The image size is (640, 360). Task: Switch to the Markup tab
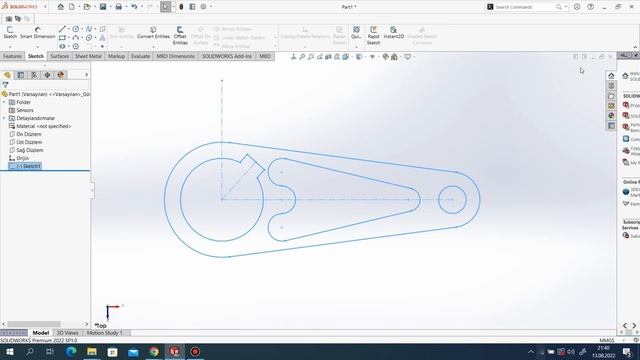116,56
